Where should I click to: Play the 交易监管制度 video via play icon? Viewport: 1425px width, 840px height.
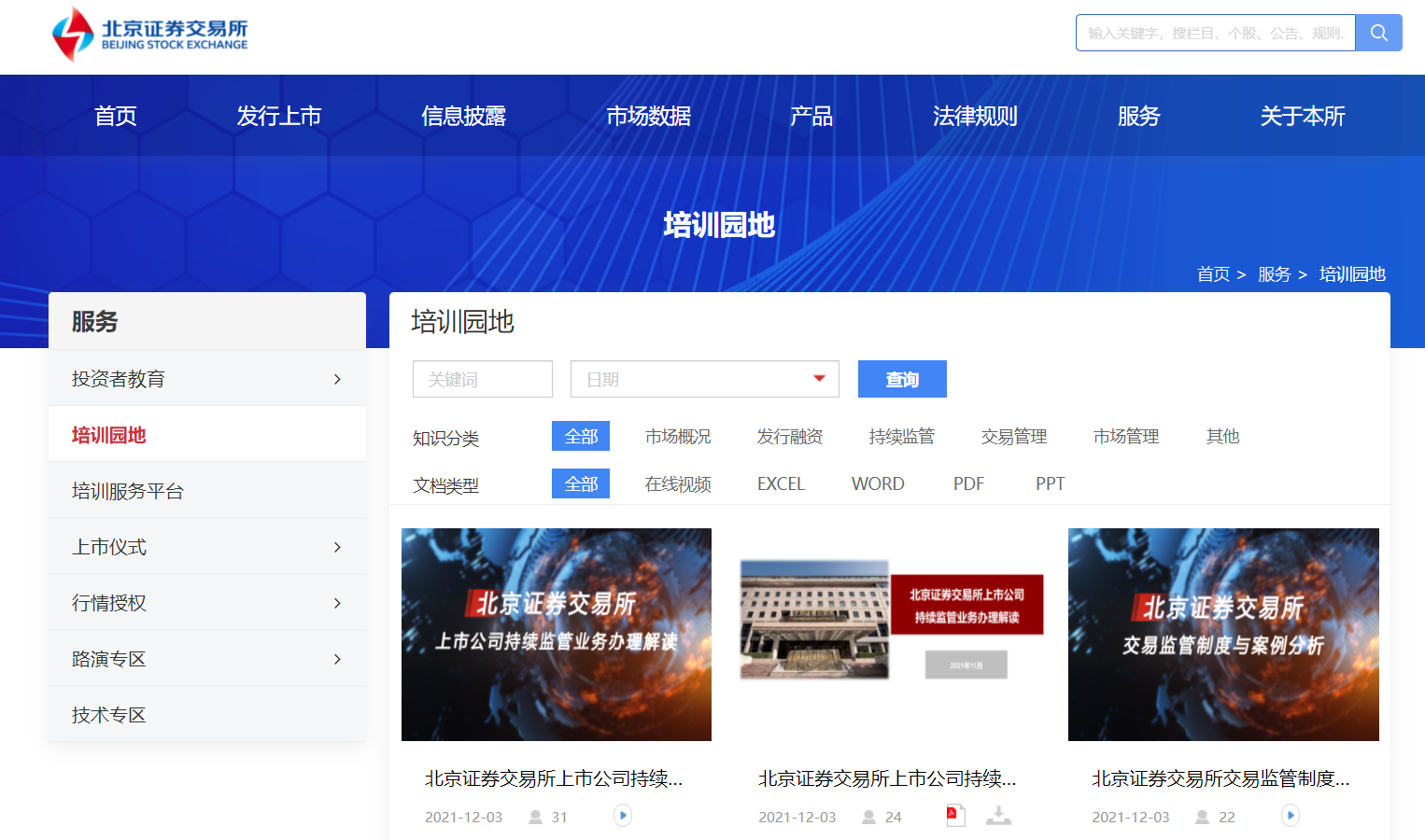pyautogui.click(x=1291, y=816)
